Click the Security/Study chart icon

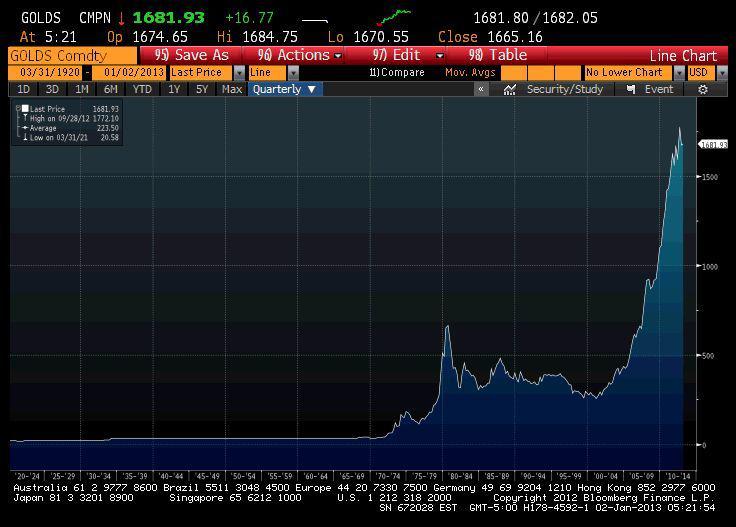[x=510, y=89]
